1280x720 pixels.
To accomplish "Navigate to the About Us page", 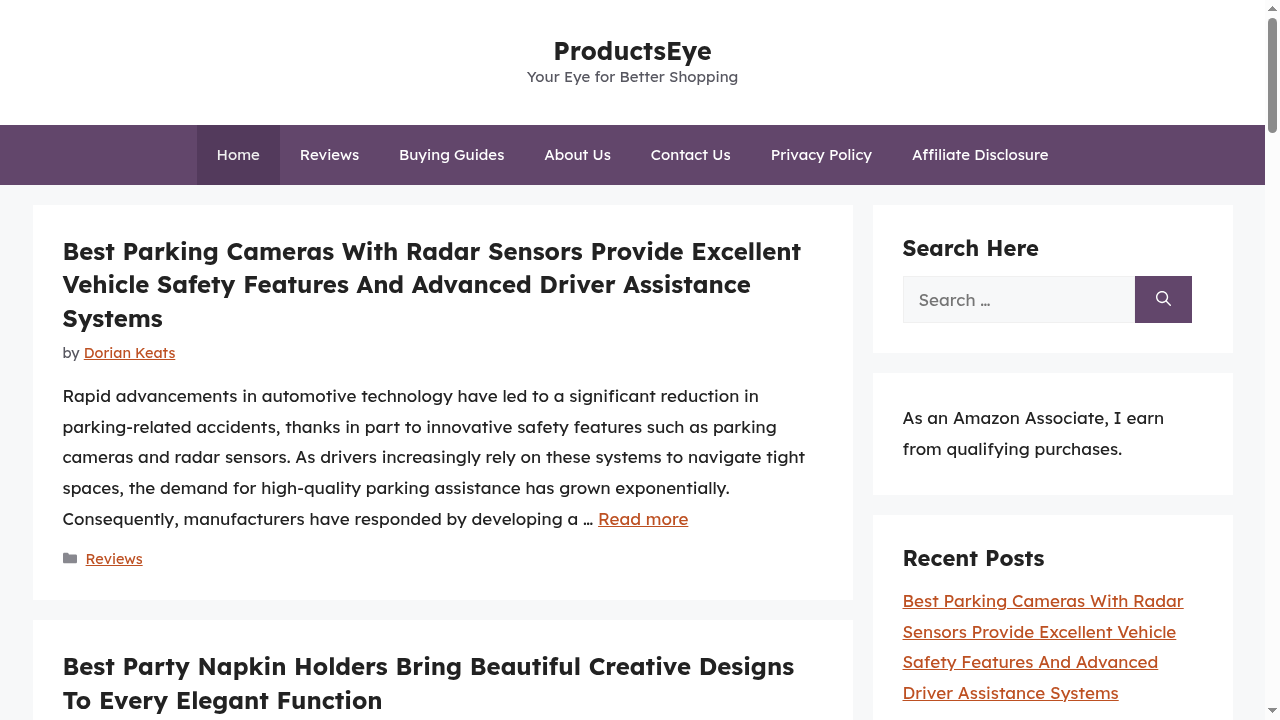I will 577,155.
